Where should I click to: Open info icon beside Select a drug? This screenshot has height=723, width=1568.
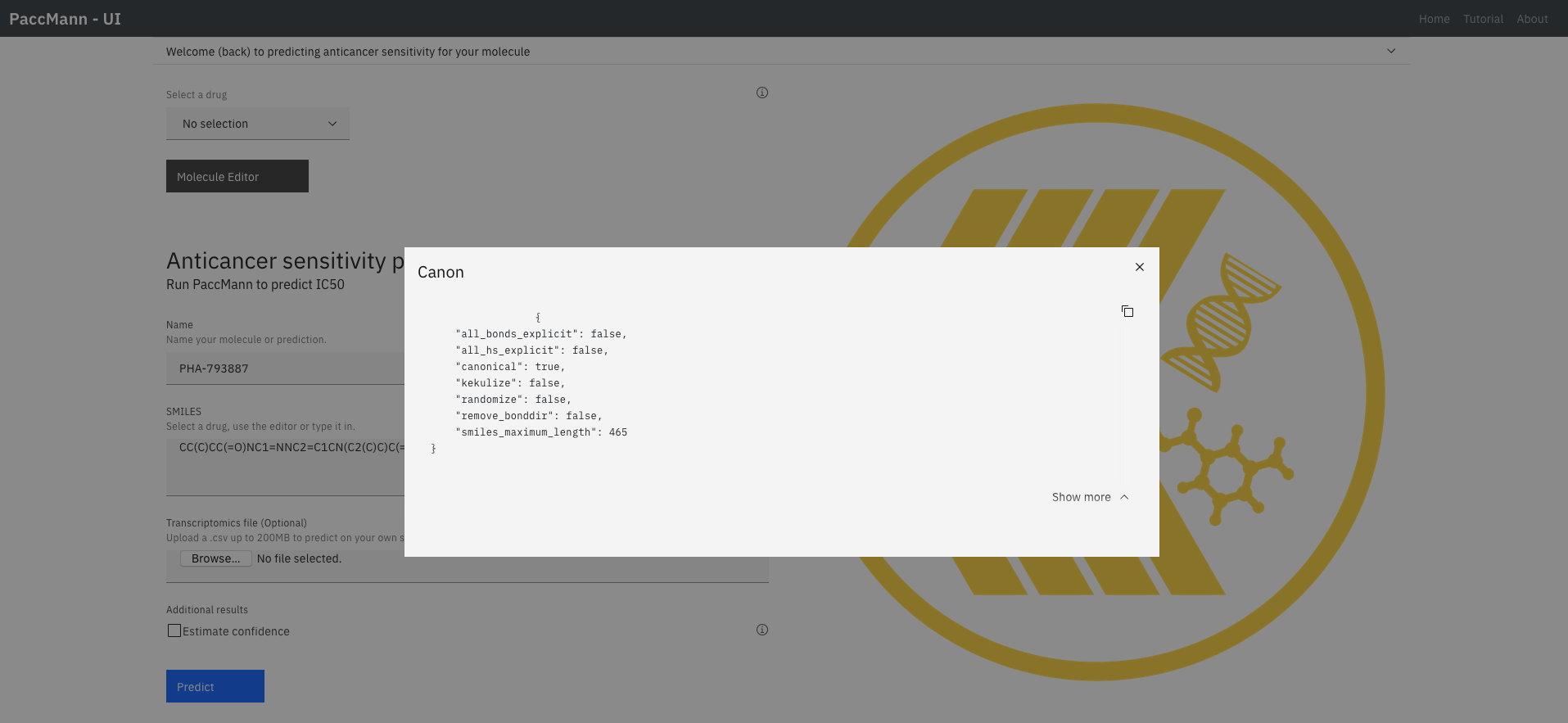click(762, 93)
